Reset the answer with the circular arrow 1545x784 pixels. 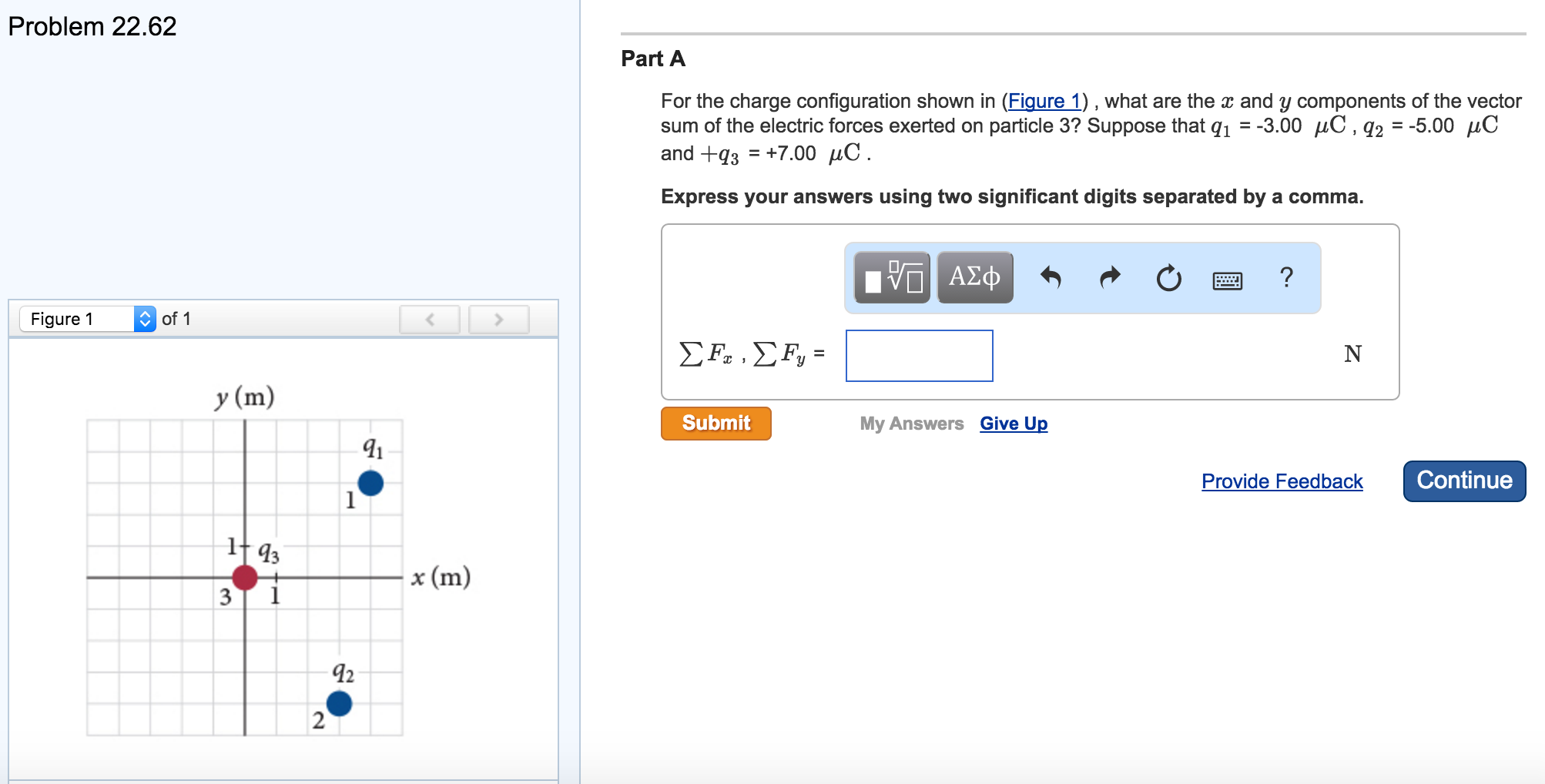pyautogui.click(x=1168, y=278)
